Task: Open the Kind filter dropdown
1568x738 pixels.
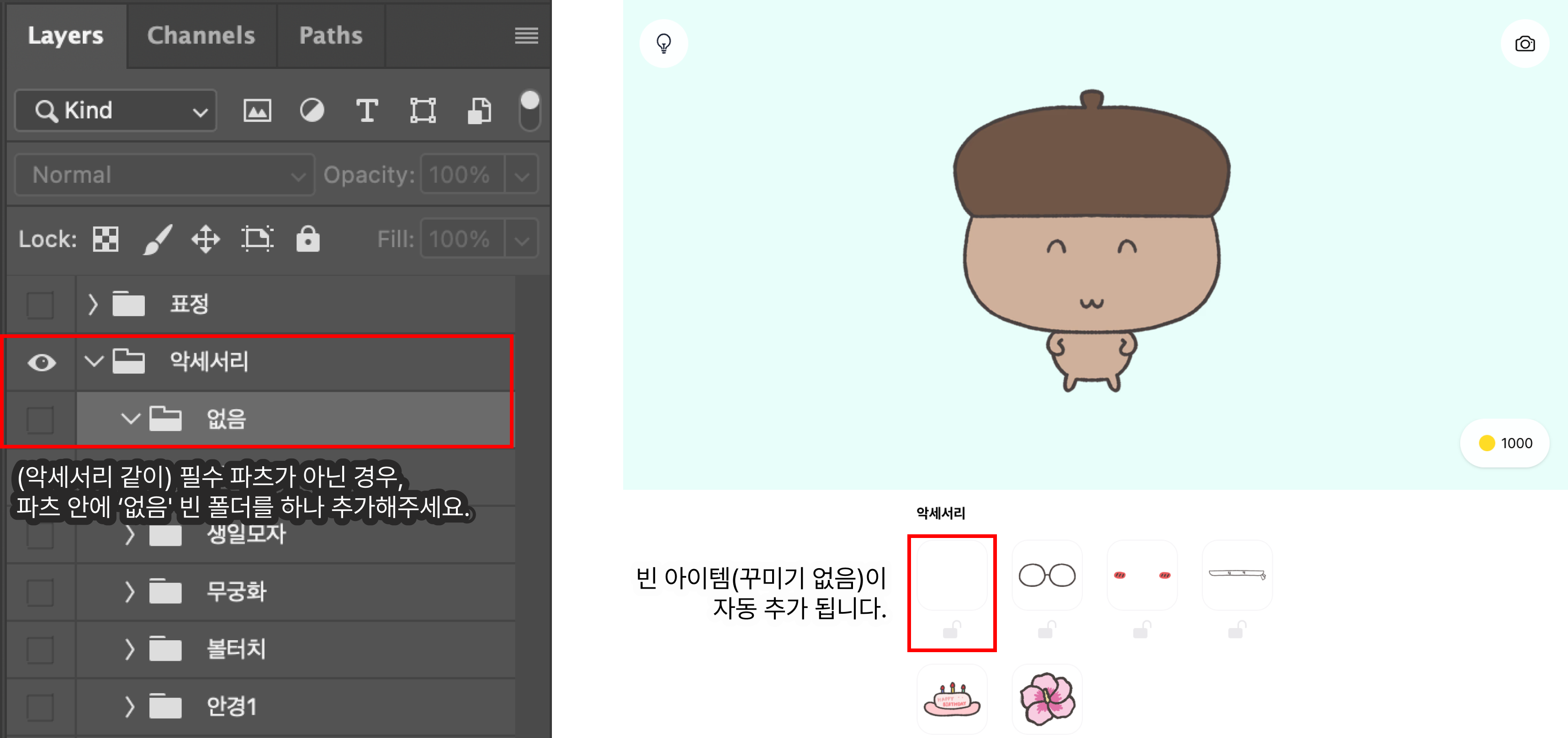Action: pyautogui.click(x=116, y=111)
